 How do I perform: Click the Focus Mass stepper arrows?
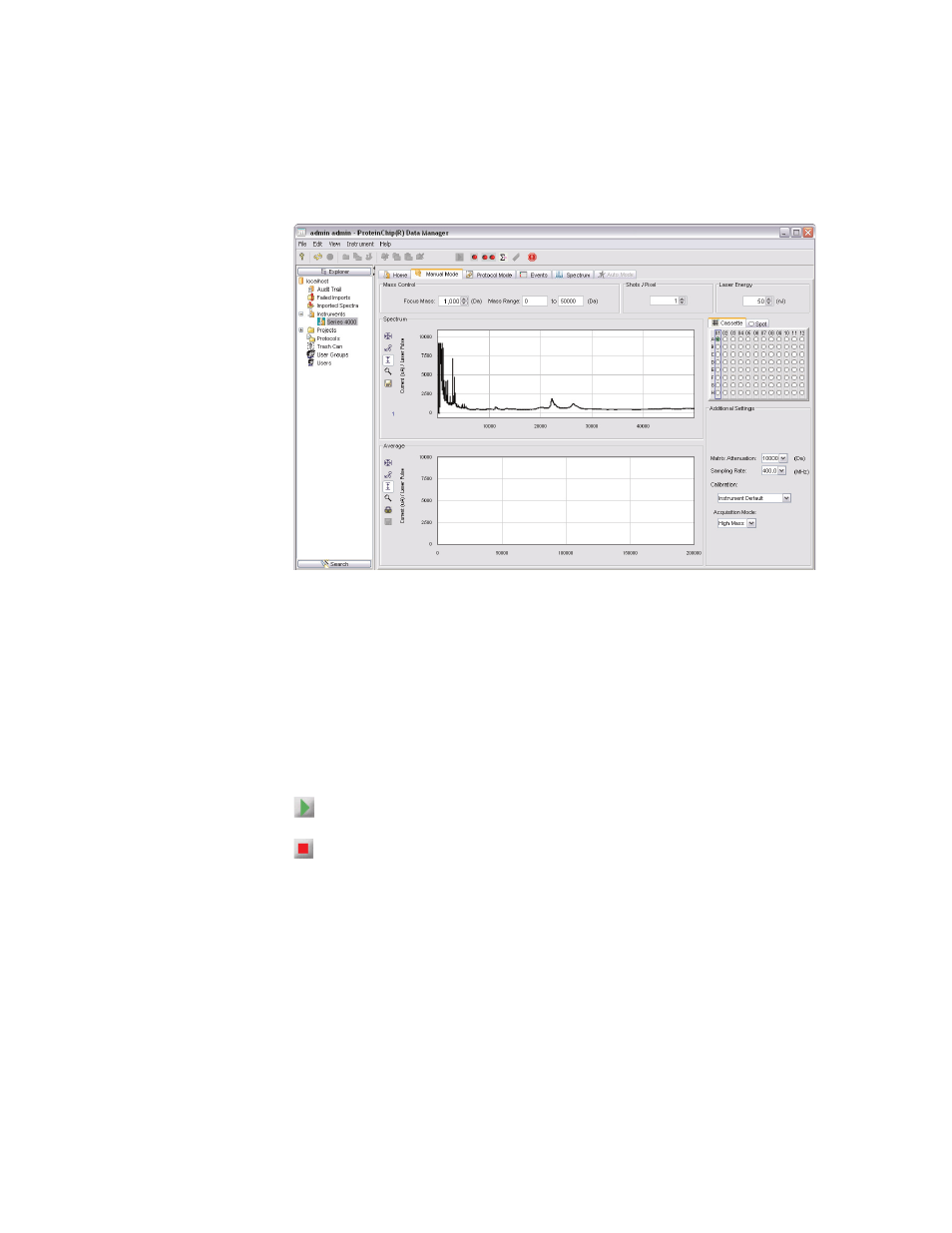(x=465, y=301)
